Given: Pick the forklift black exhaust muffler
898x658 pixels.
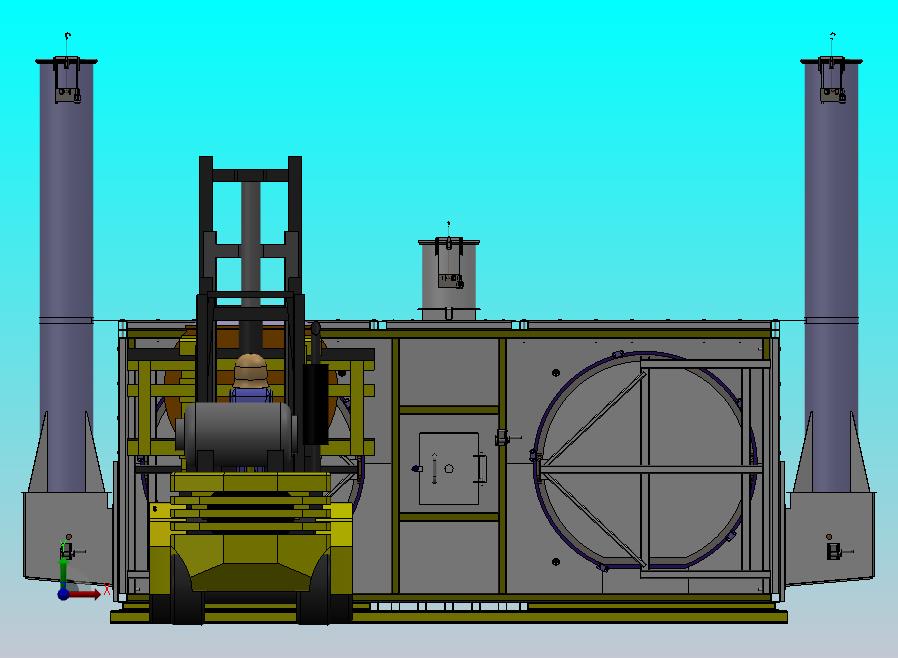Looking at the screenshot, I should tap(315, 404).
